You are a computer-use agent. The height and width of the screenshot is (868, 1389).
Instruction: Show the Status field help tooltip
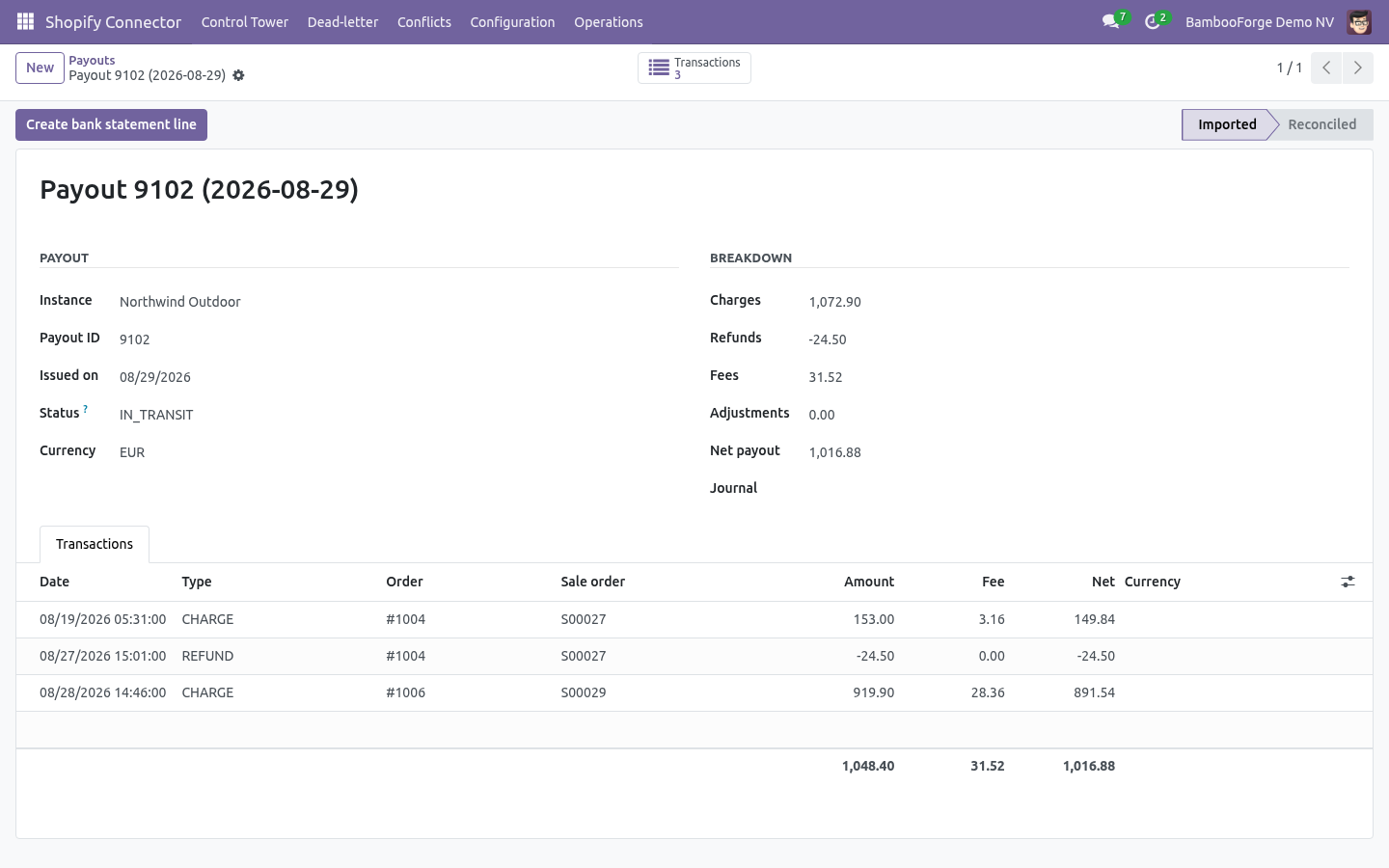coord(86,409)
